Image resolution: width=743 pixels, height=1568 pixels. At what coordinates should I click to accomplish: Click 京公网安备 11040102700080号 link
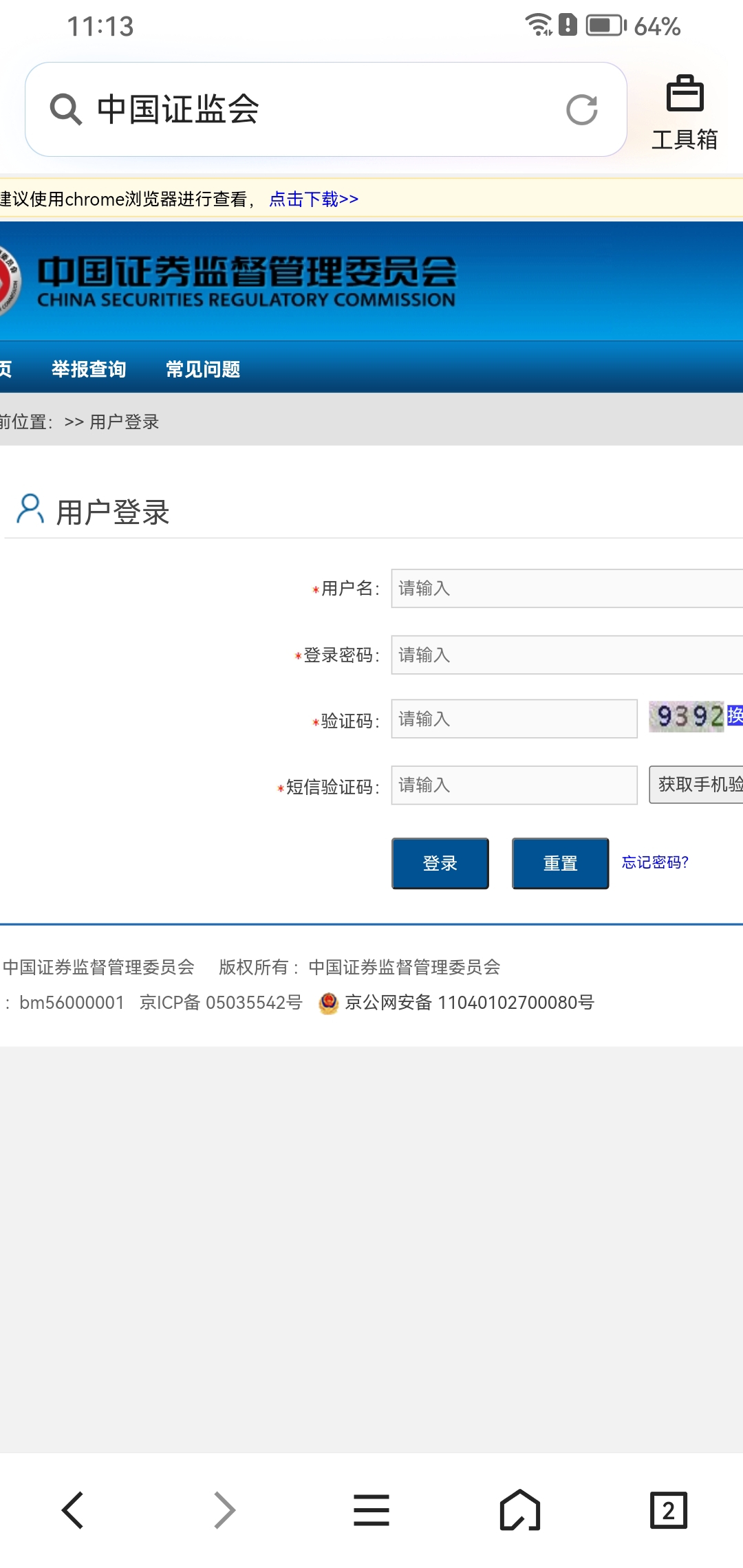point(469,1003)
